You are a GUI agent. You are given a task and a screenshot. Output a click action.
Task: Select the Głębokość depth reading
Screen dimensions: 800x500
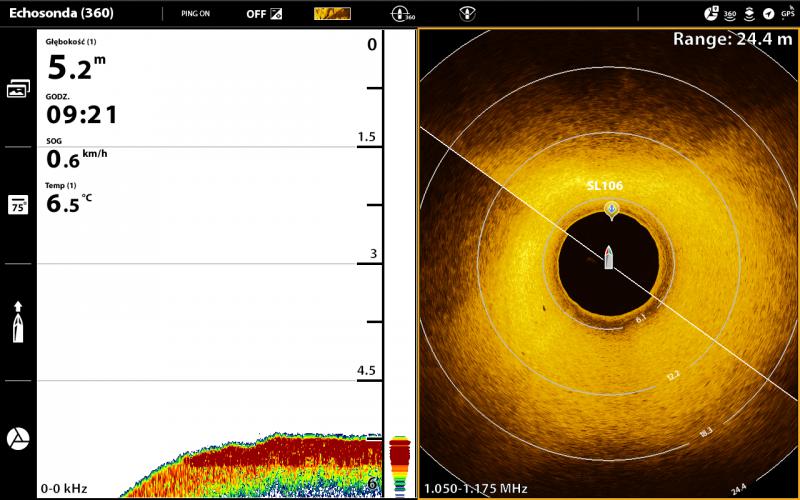[x=78, y=62]
